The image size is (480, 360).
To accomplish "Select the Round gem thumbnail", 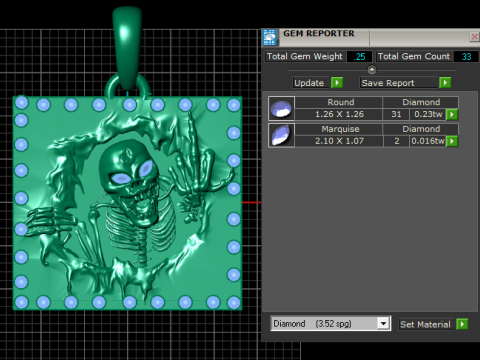I will 281,108.
